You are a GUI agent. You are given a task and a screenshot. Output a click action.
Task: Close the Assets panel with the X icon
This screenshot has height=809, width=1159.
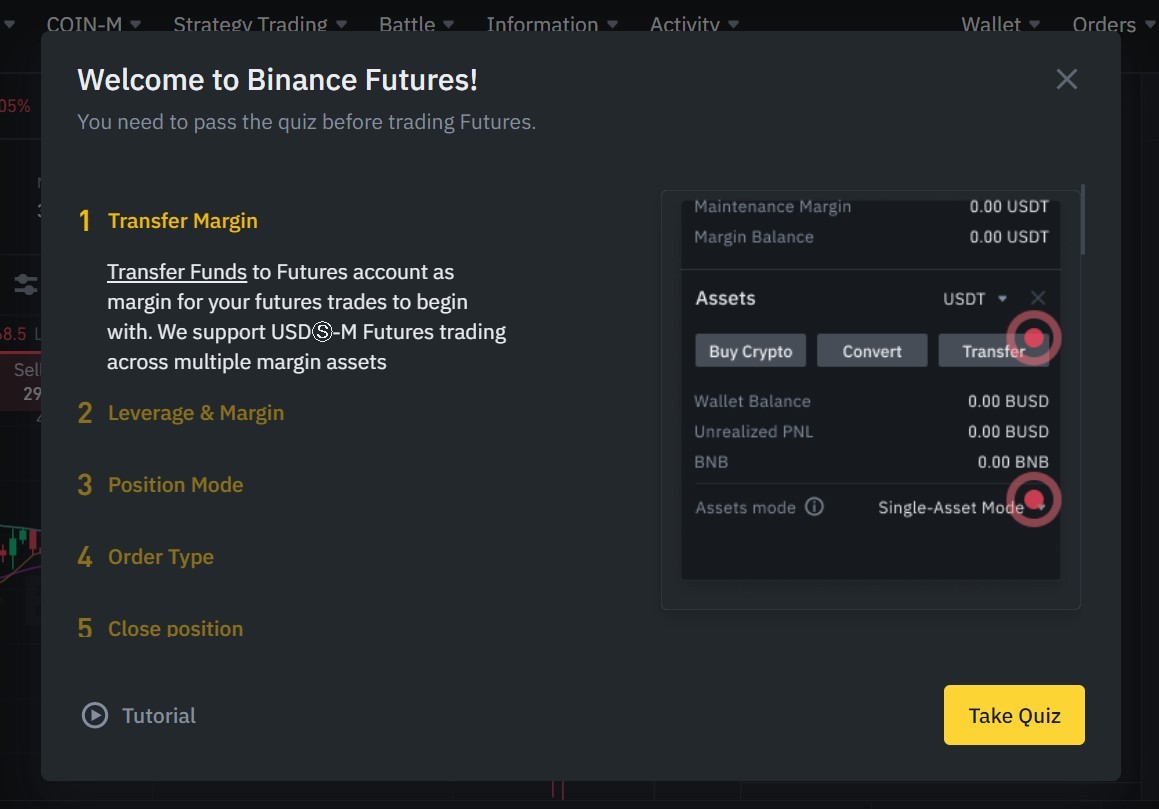(1038, 298)
